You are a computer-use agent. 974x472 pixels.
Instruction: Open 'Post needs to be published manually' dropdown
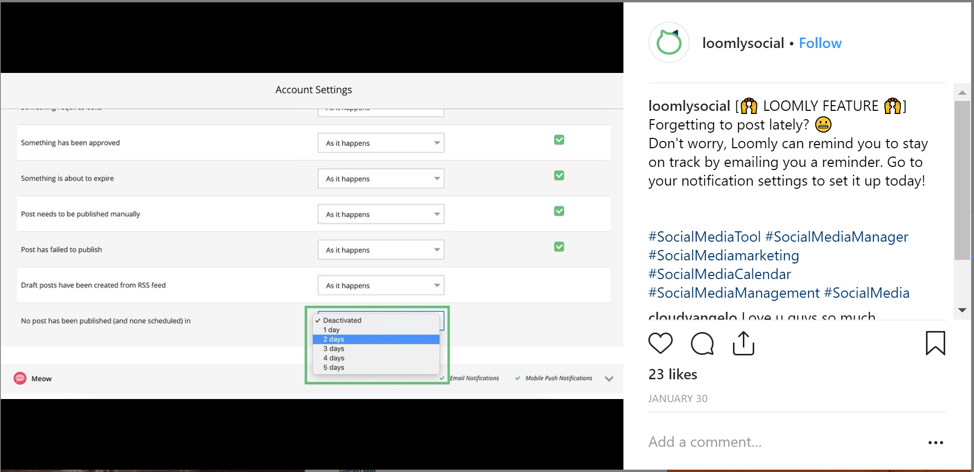coord(381,214)
